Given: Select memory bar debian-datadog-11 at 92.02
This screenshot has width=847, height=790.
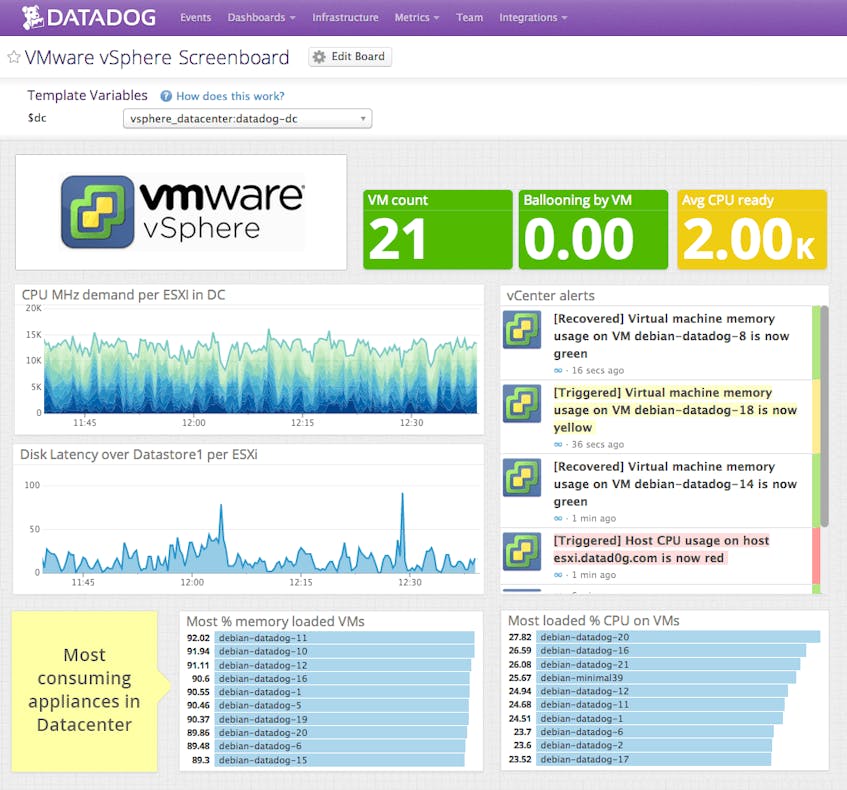Looking at the screenshot, I should click(345, 638).
